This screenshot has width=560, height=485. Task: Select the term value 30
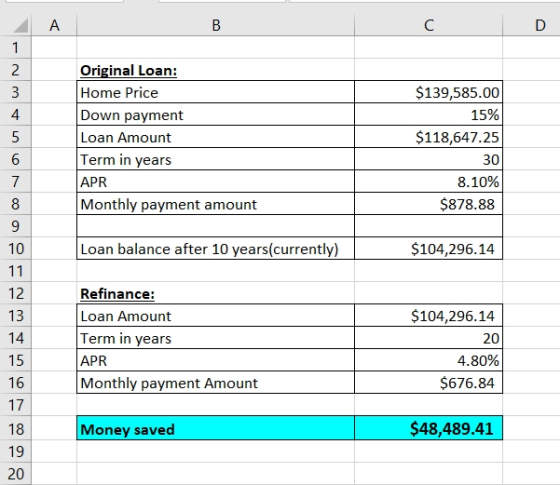coord(429,159)
